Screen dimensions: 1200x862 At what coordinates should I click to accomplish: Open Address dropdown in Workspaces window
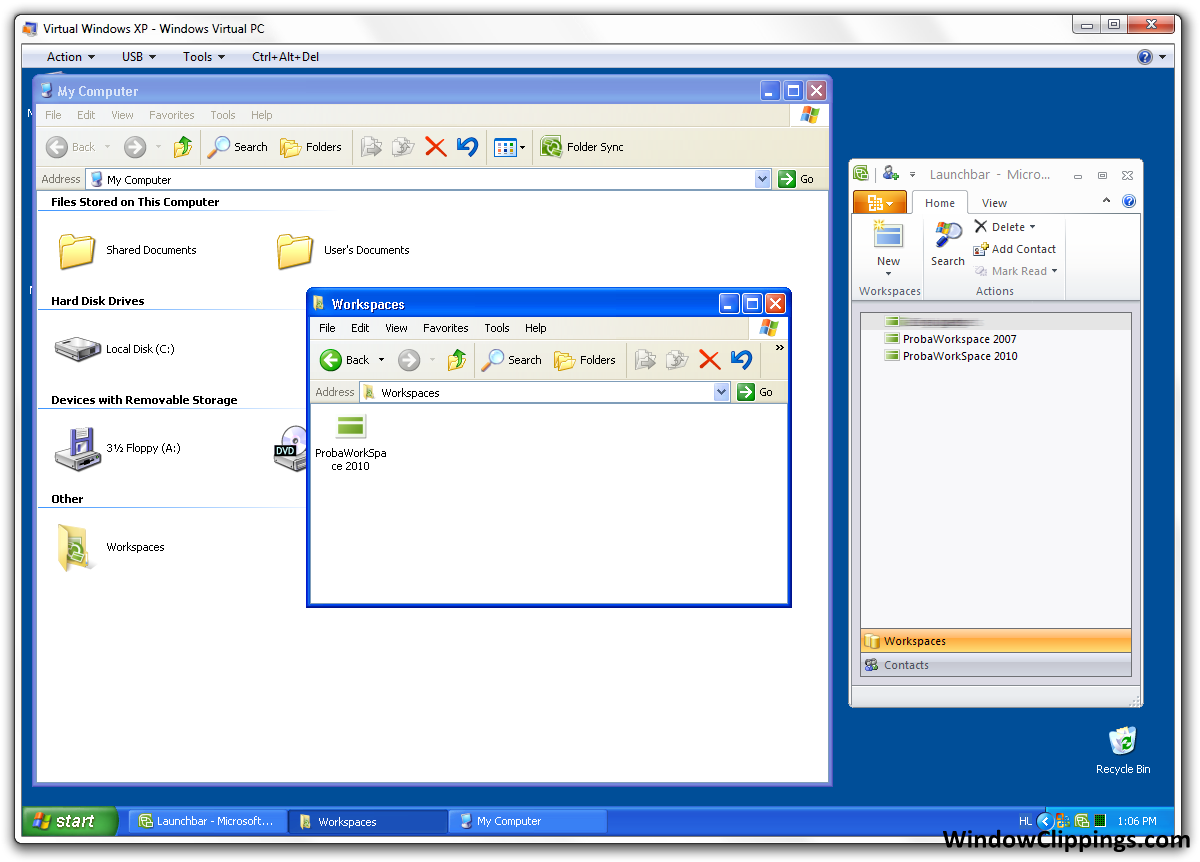point(722,392)
